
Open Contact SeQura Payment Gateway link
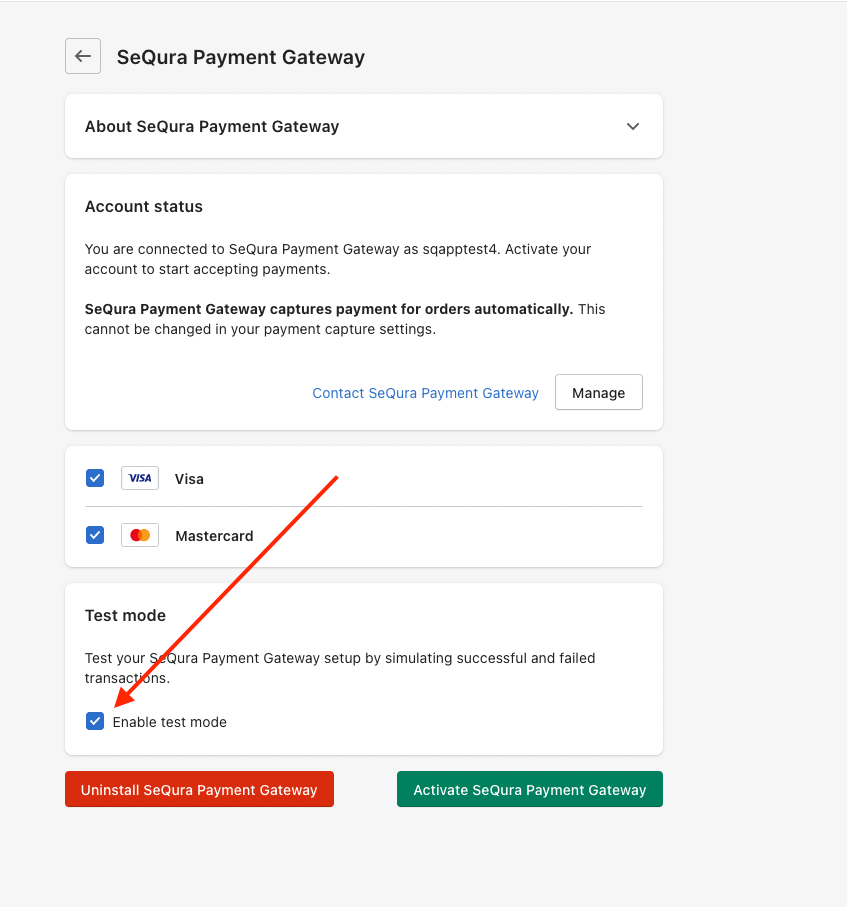coord(425,393)
